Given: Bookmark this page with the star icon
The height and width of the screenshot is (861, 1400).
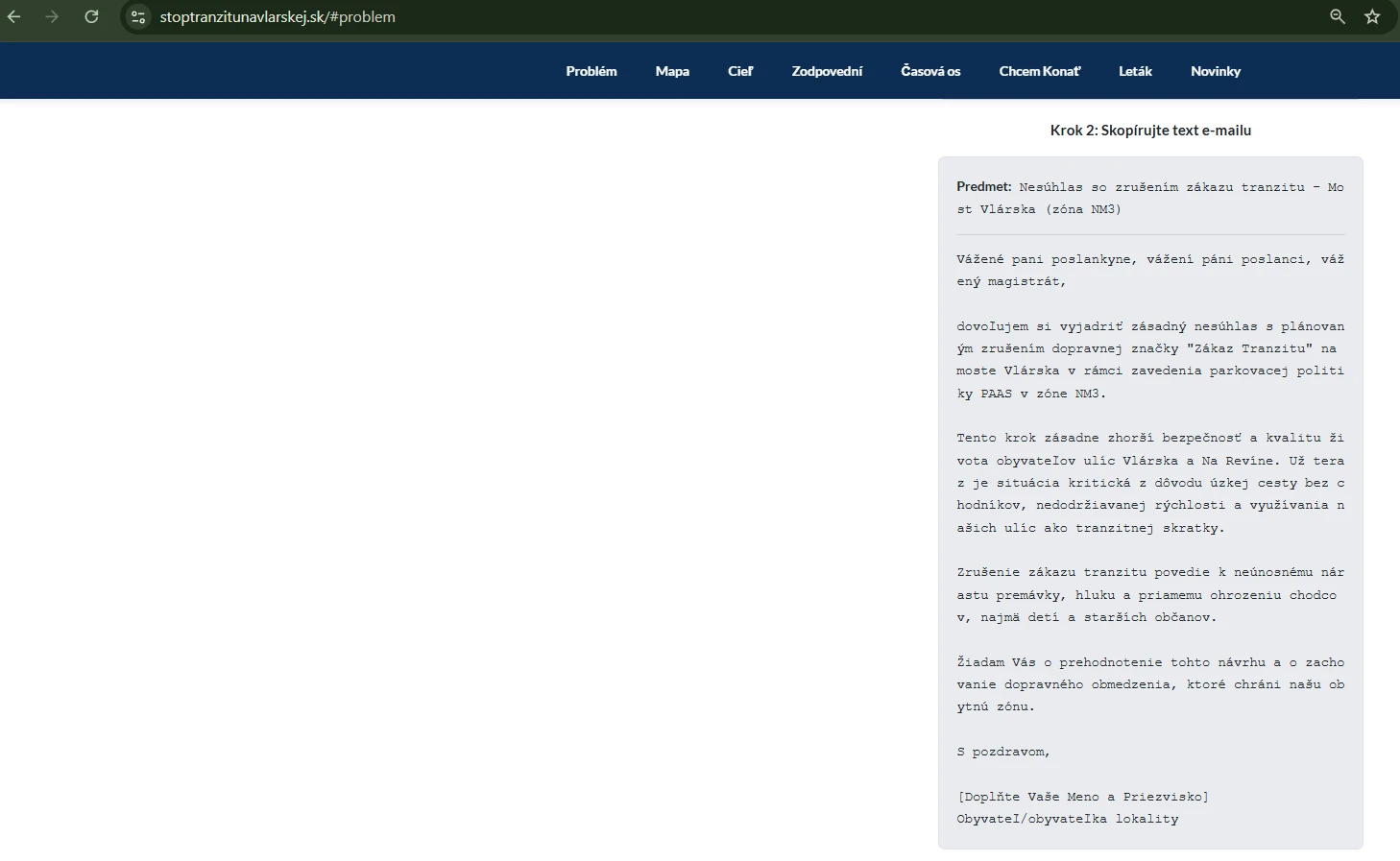Looking at the screenshot, I should click(x=1372, y=16).
